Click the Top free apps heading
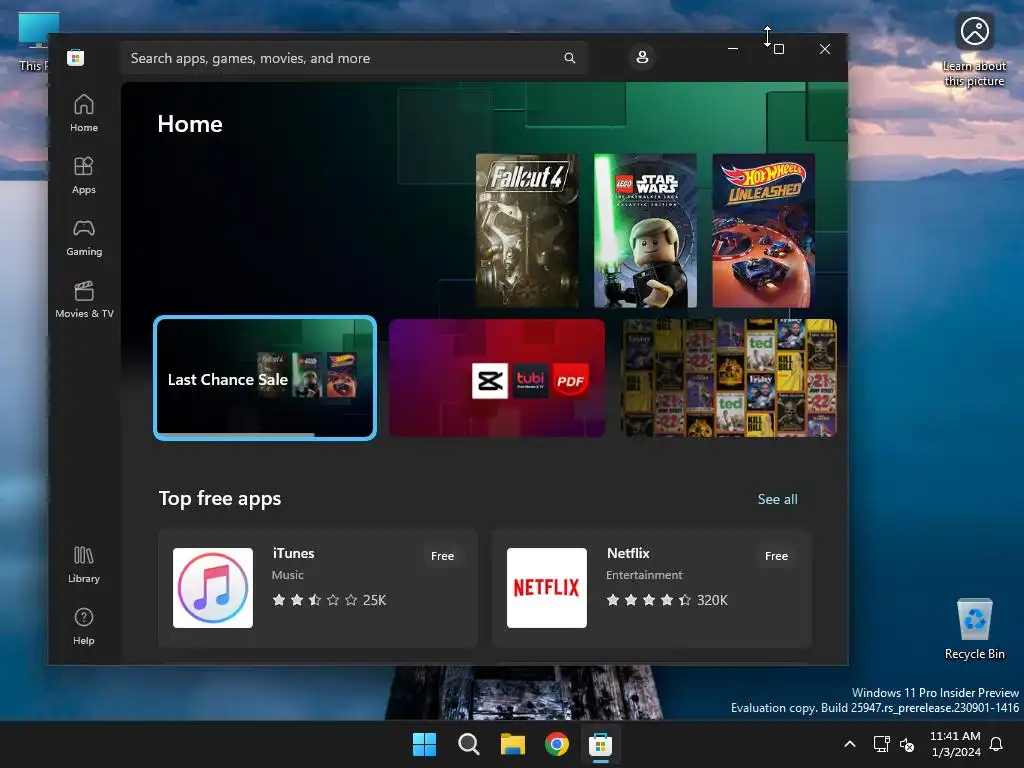Image resolution: width=1024 pixels, height=768 pixels. [x=220, y=498]
